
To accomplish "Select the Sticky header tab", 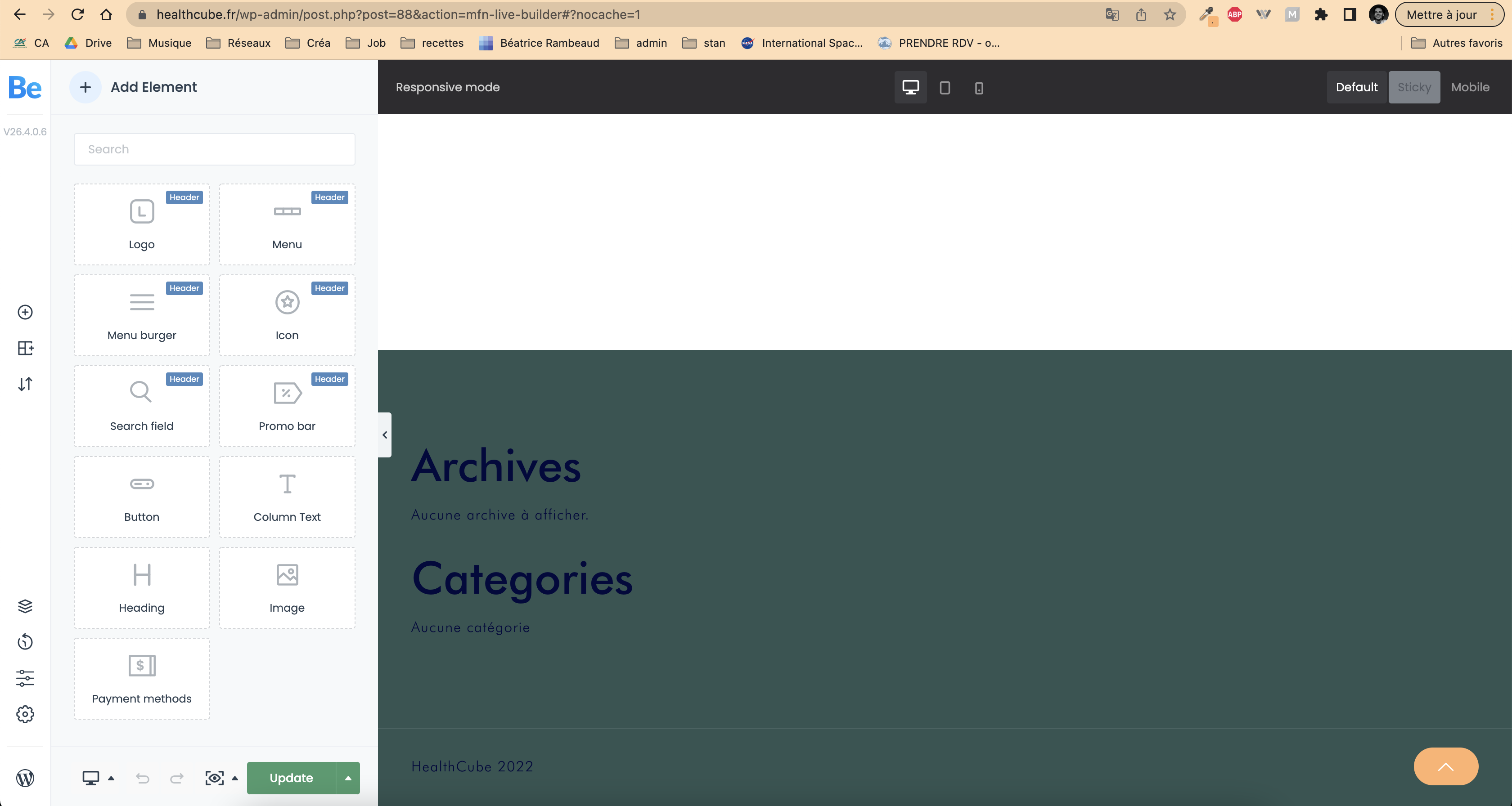I will [1414, 87].
